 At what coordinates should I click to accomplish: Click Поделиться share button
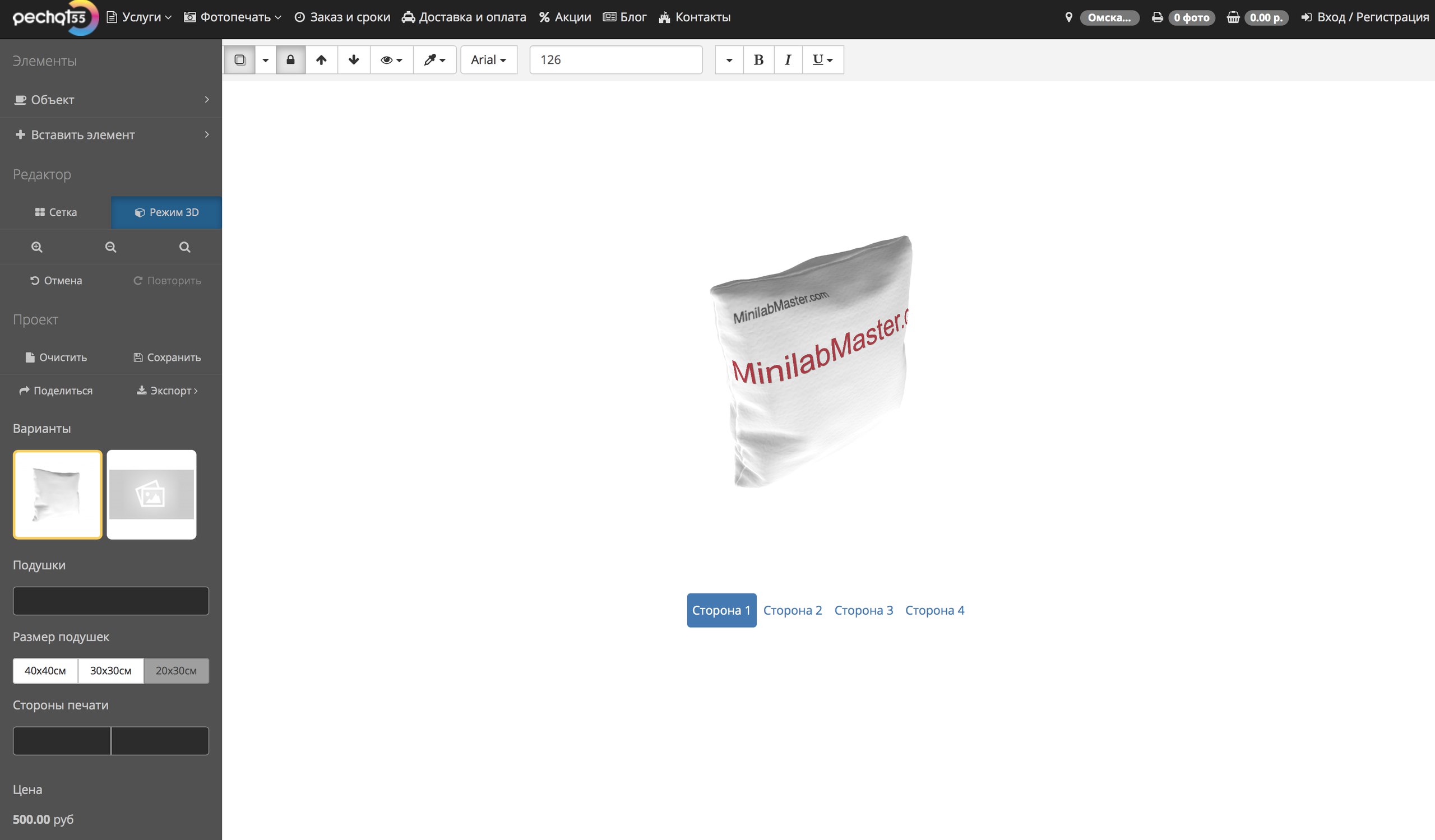pos(56,391)
